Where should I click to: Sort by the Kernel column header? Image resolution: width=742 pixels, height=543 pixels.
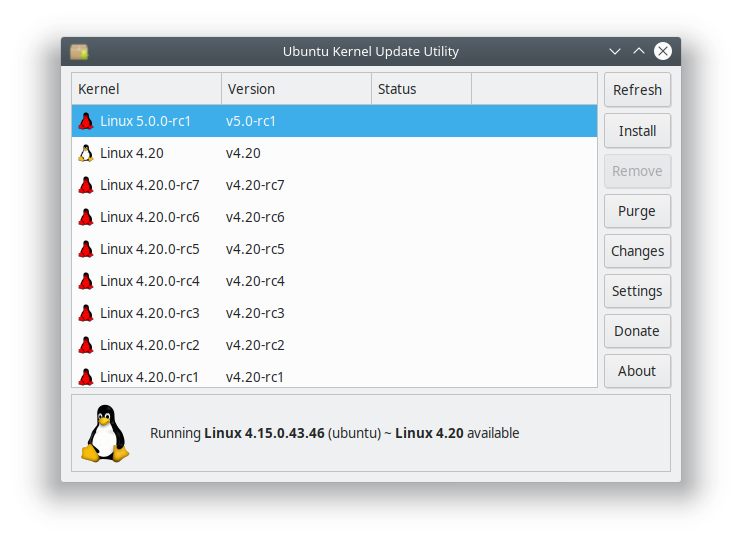click(x=146, y=89)
